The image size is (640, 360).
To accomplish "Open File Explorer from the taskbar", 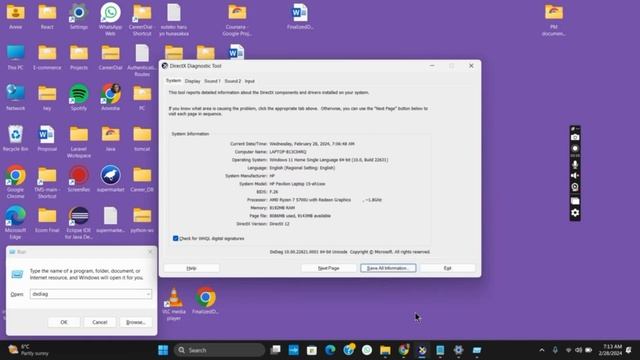I will click(x=385, y=350).
